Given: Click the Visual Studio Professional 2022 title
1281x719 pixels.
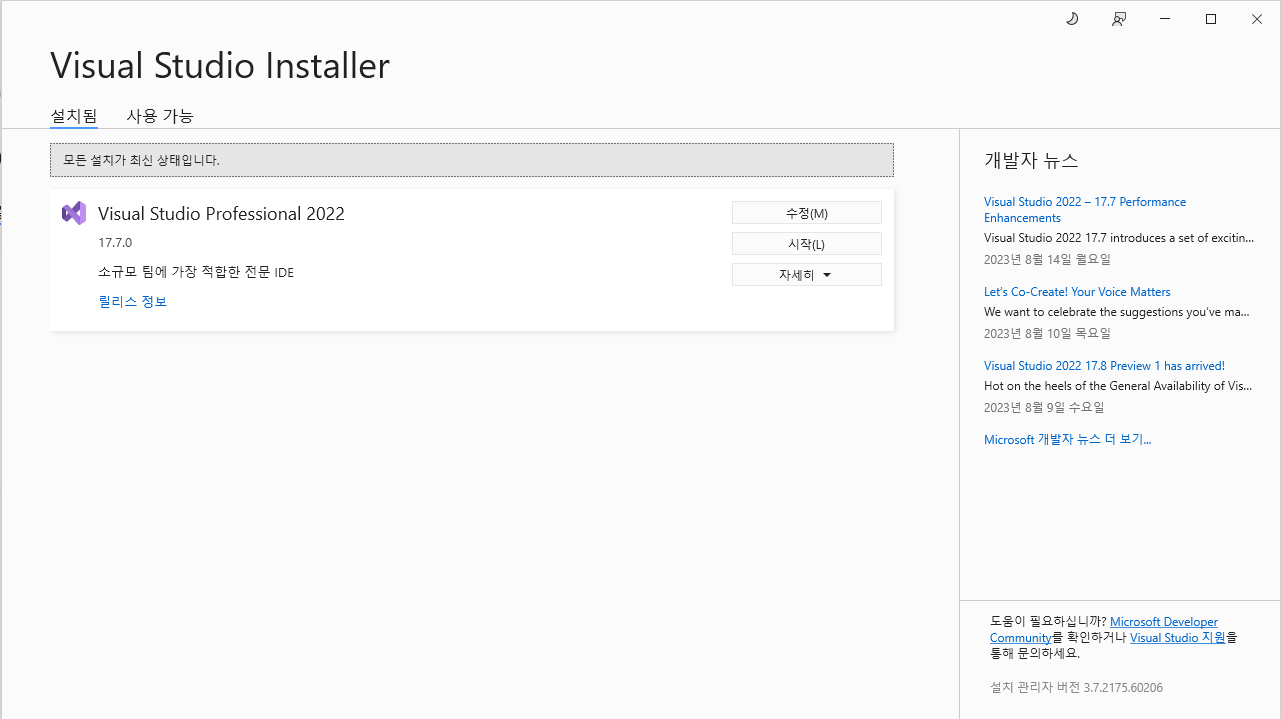Looking at the screenshot, I should pos(221,213).
